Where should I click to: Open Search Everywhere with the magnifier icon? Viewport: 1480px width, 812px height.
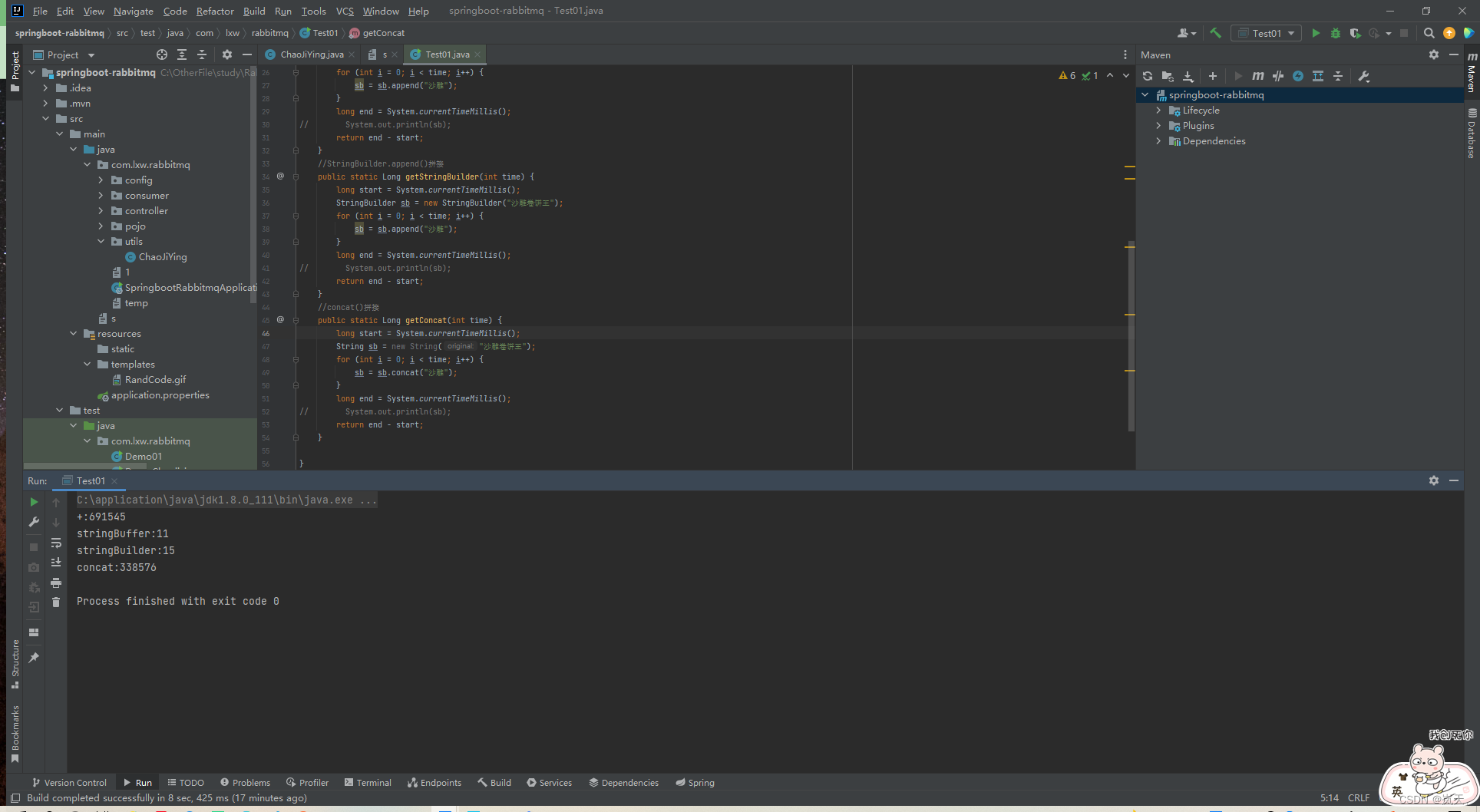pos(1429,33)
